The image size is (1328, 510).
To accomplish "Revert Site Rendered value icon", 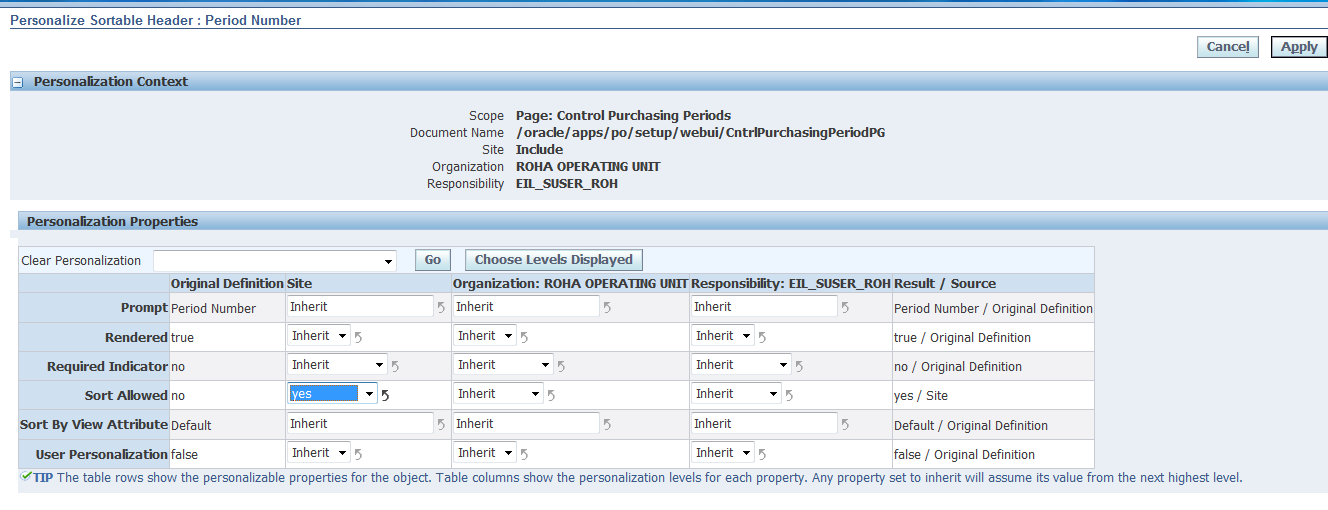I will (x=358, y=337).
